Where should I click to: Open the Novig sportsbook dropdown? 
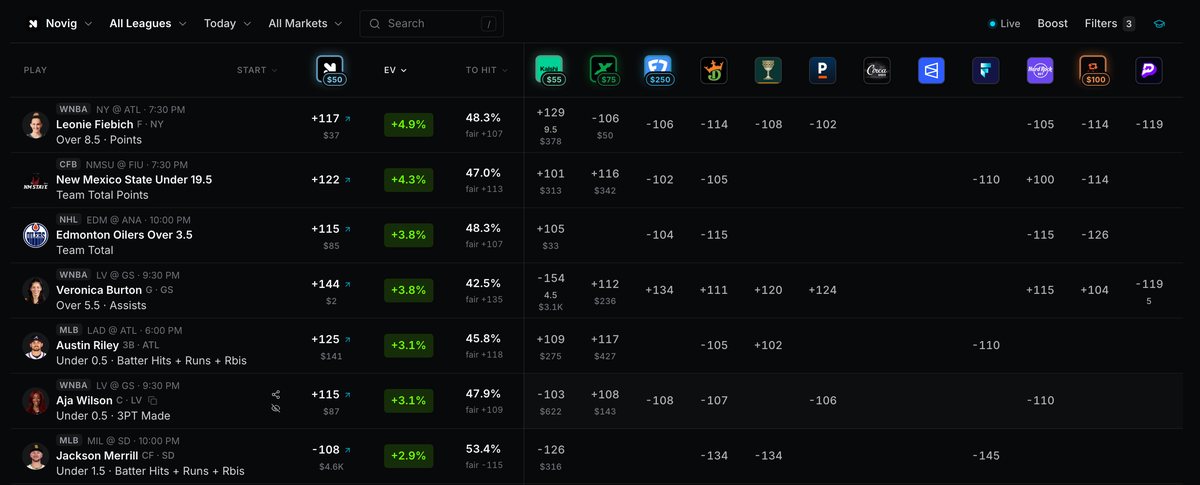pyautogui.click(x=60, y=23)
